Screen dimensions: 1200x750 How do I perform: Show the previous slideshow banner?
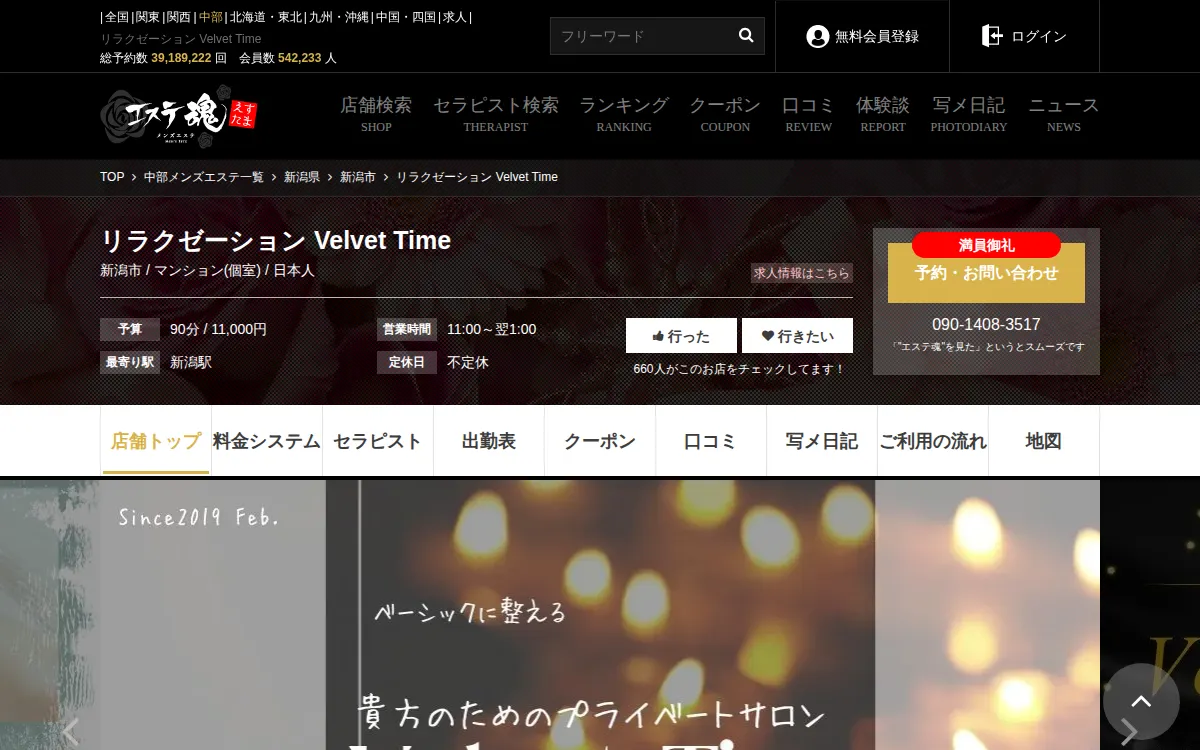click(x=70, y=731)
